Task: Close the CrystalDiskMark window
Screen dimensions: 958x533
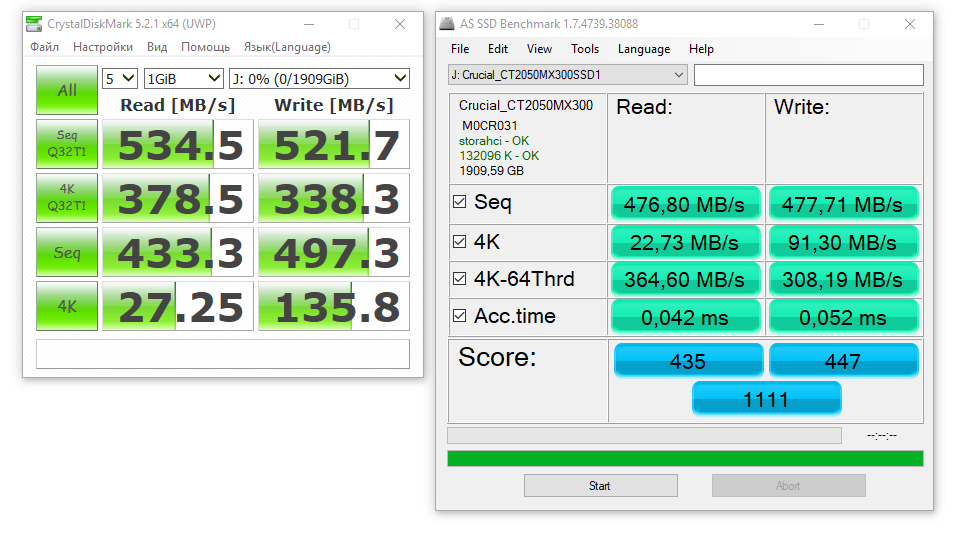Action: [400, 24]
